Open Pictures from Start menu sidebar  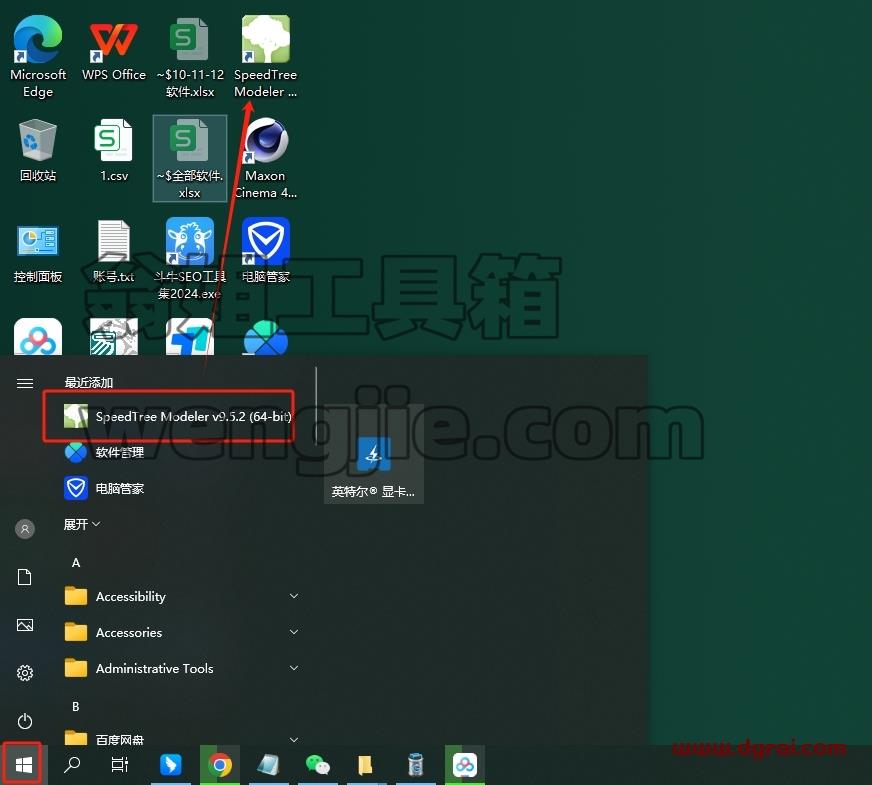click(x=24, y=625)
